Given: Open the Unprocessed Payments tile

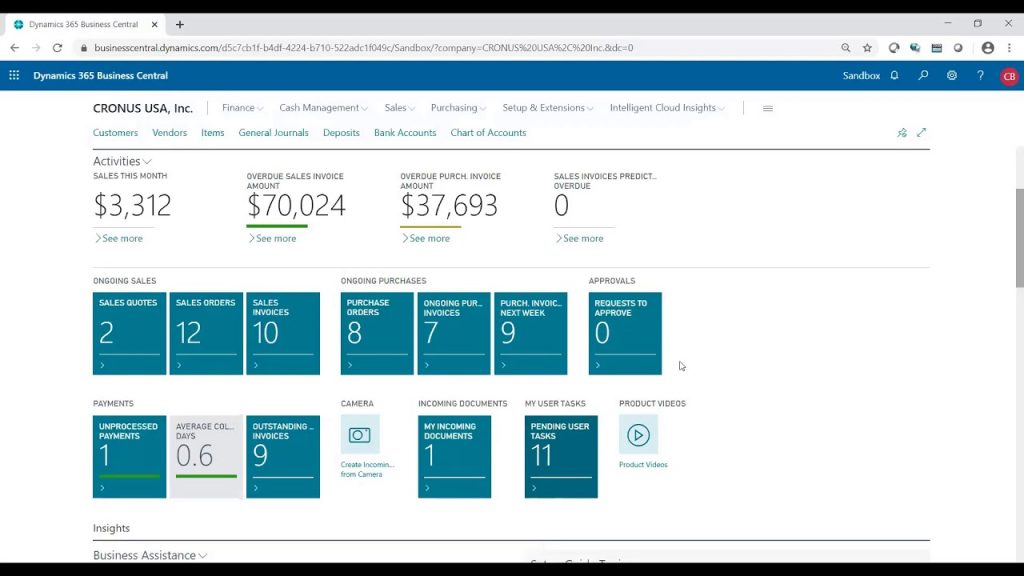Looking at the screenshot, I should click(129, 456).
